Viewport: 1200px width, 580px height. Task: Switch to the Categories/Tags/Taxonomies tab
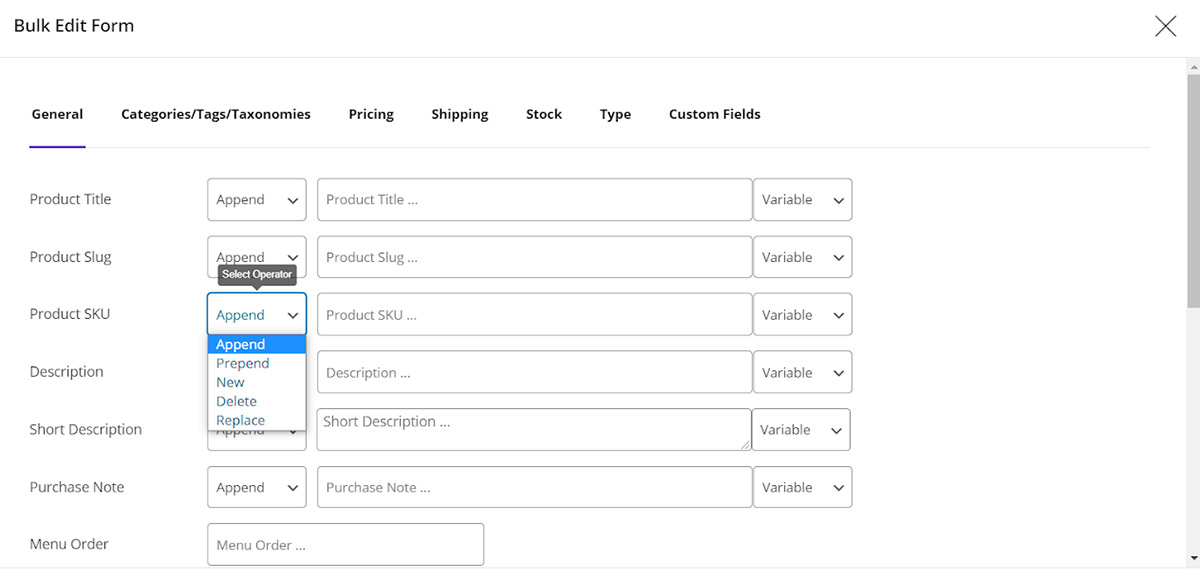click(x=216, y=114)
